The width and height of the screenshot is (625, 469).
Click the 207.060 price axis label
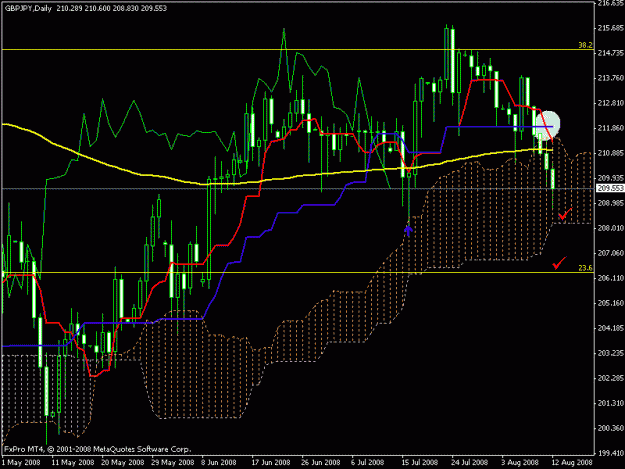point(611,253)
